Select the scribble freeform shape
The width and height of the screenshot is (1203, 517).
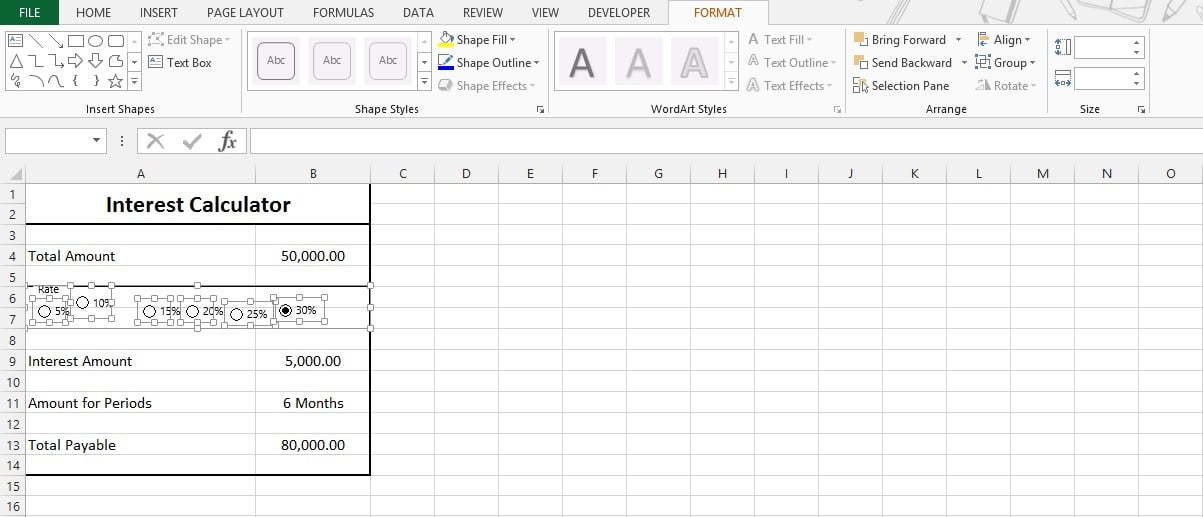pyautogui.click(x=15, y=81)
